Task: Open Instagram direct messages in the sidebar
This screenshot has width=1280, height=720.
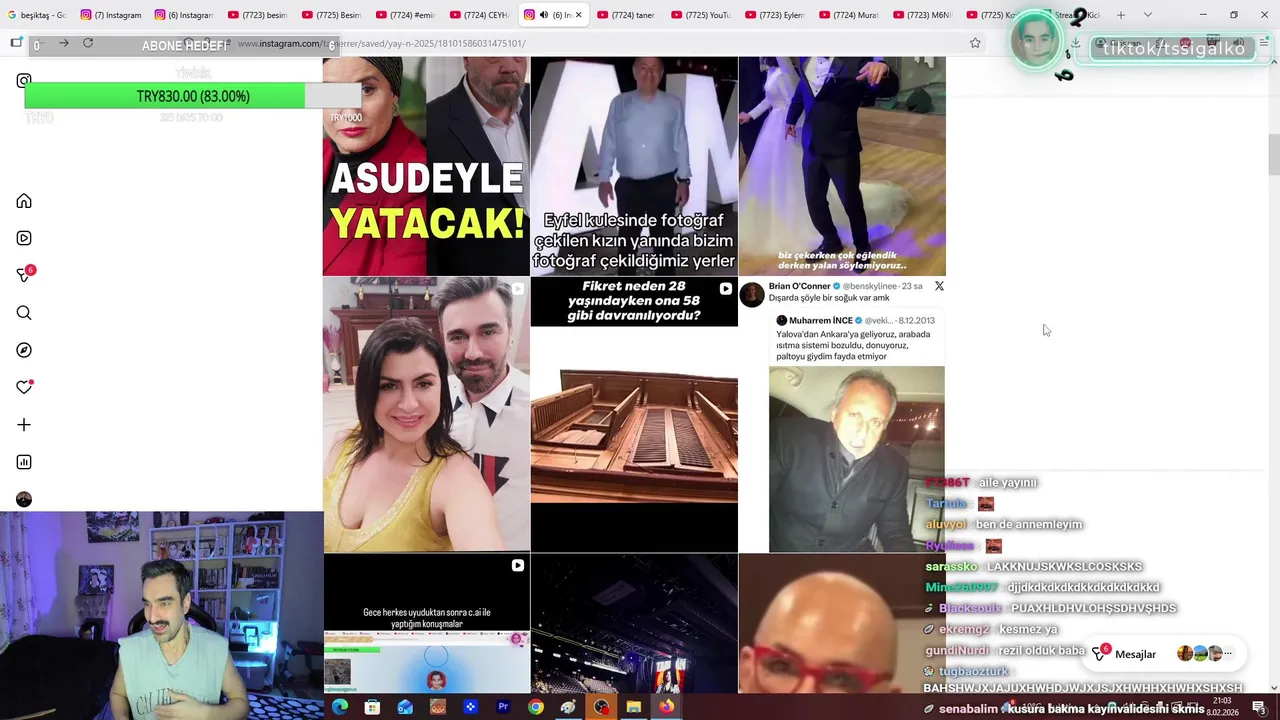Action: pos(25,275)
